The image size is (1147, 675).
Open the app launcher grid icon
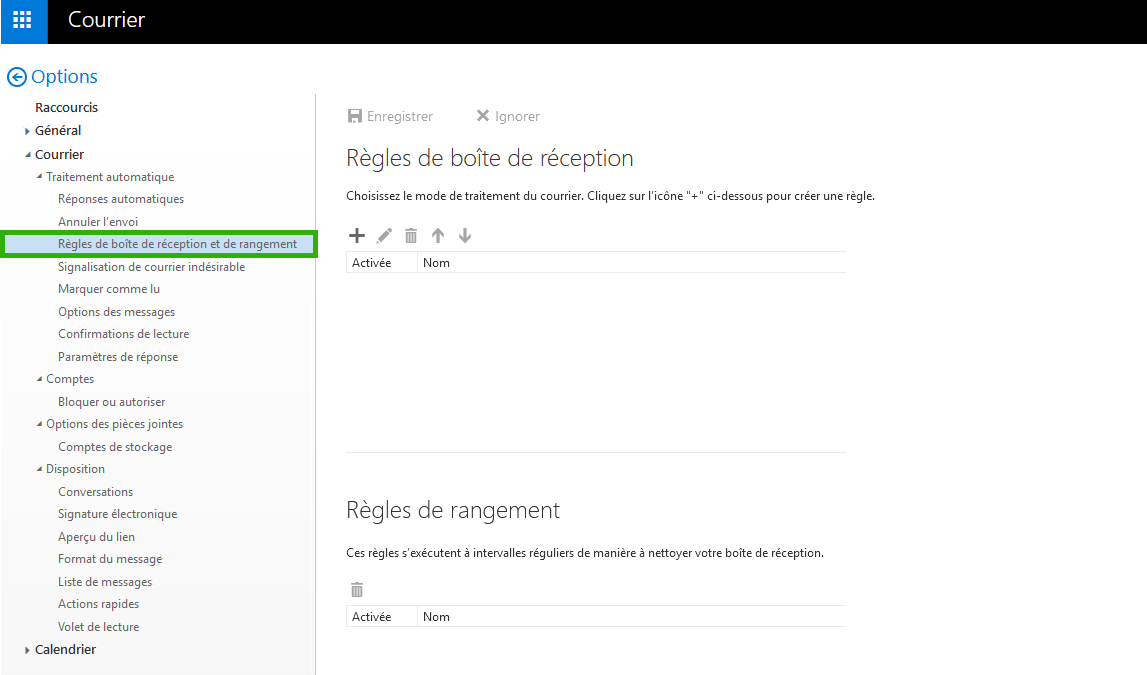[23, 20]
